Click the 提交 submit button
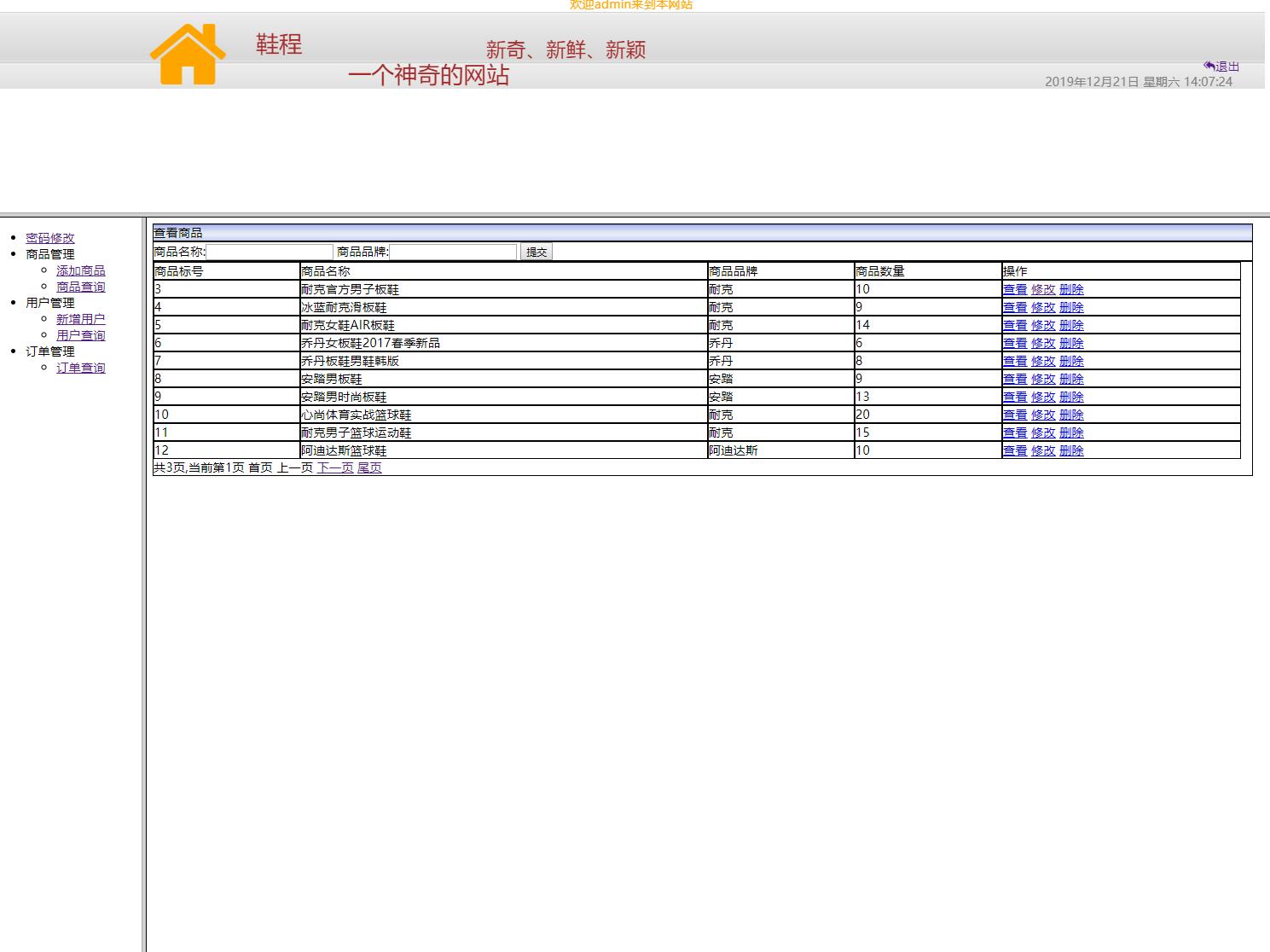Viewport: 1270px width, 952px height. tap(536, 251)
